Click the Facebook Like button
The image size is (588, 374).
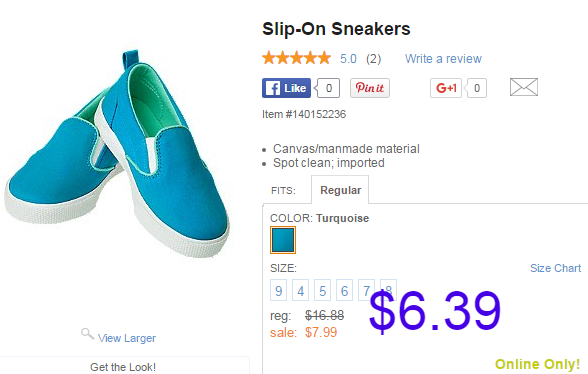[286, 88]
